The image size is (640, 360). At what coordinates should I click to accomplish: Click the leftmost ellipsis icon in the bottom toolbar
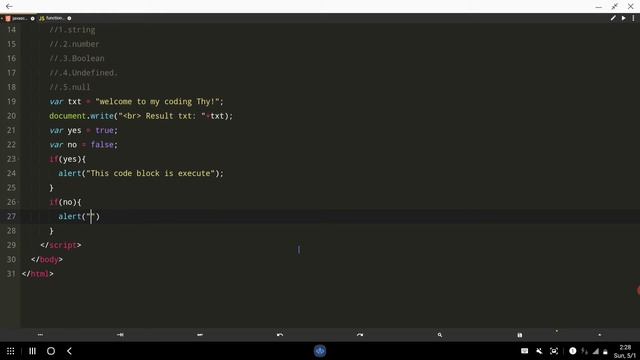40,335
